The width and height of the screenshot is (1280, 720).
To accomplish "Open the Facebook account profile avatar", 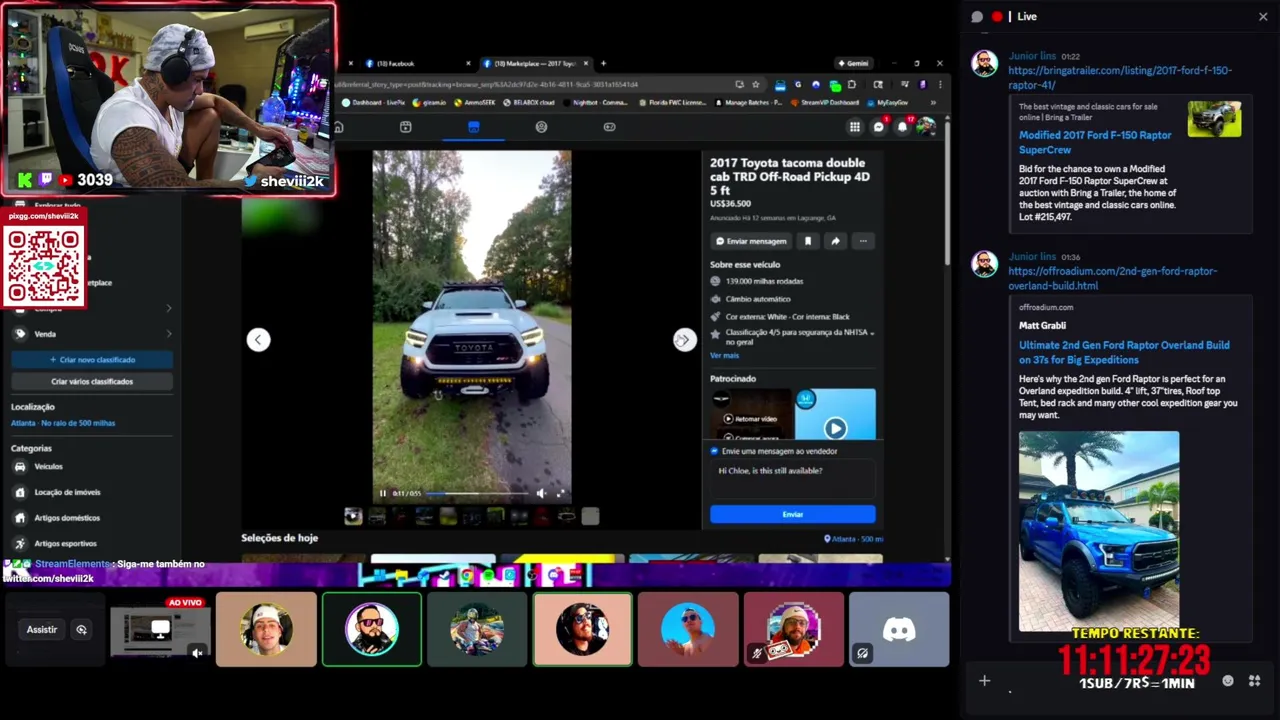I will (926, 126).
